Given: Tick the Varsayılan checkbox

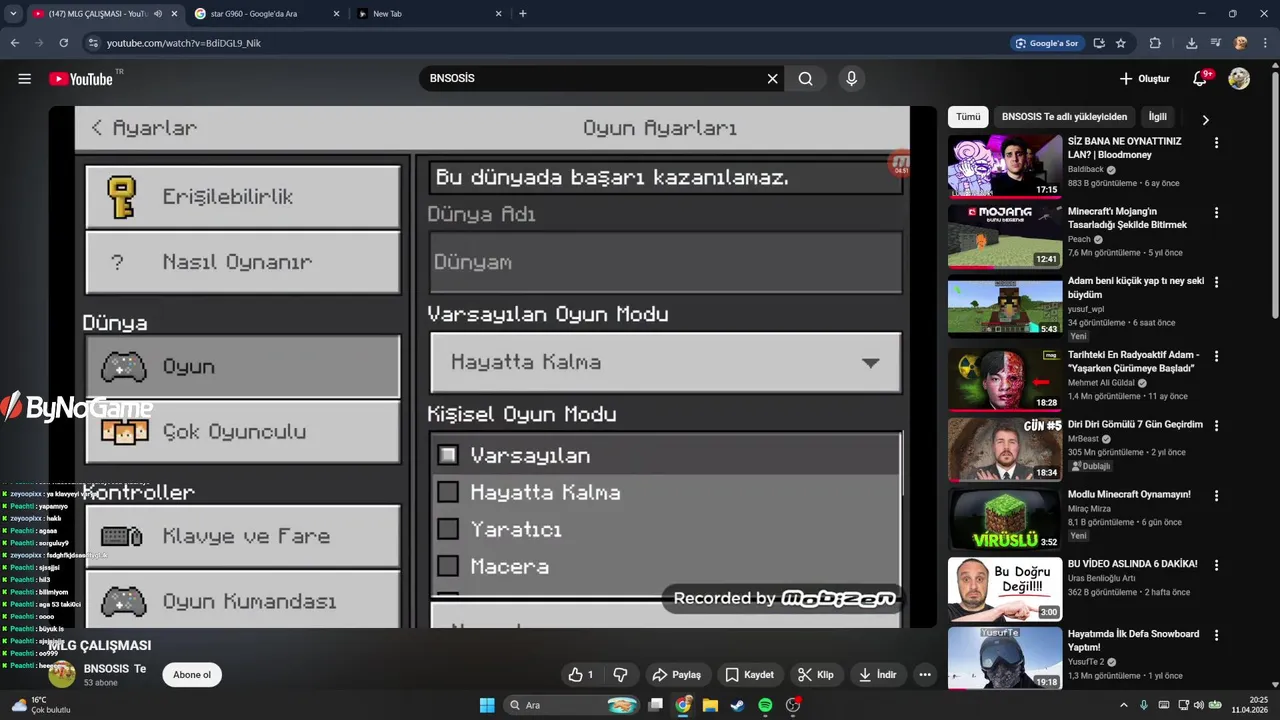Looking at the screenshot, I should point(448,455).
